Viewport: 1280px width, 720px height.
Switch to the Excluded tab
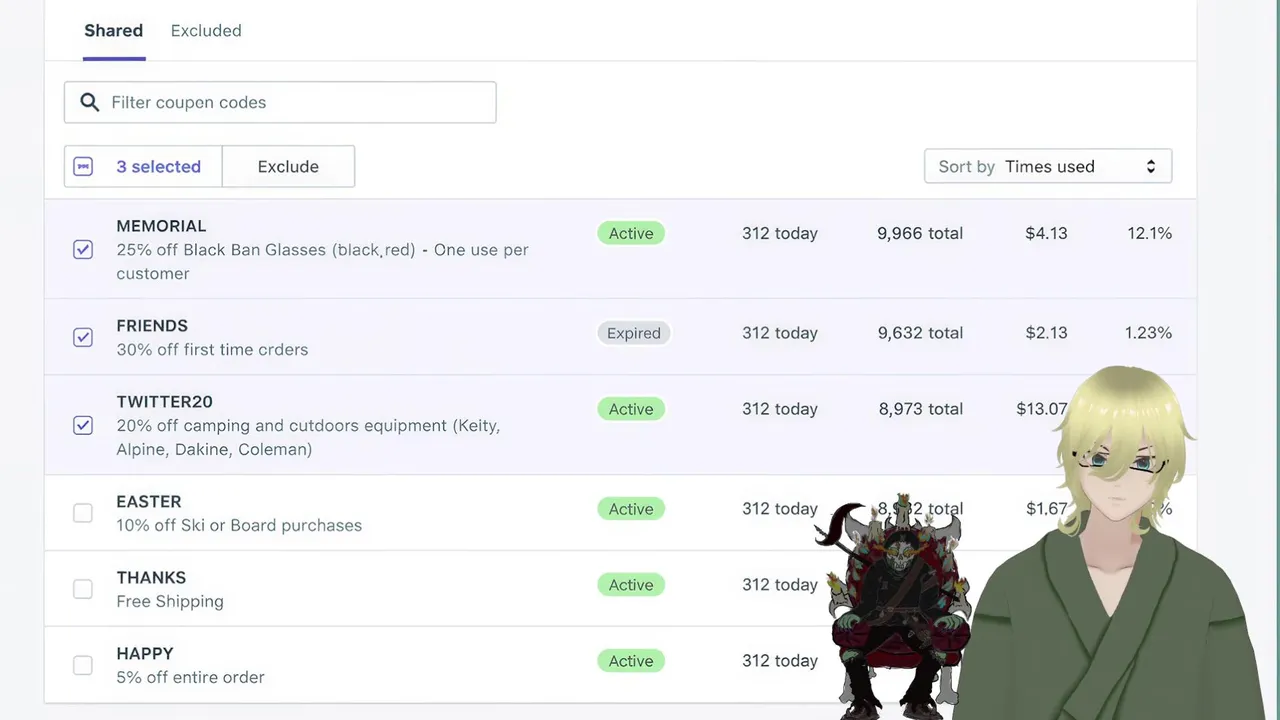point(206,31)
